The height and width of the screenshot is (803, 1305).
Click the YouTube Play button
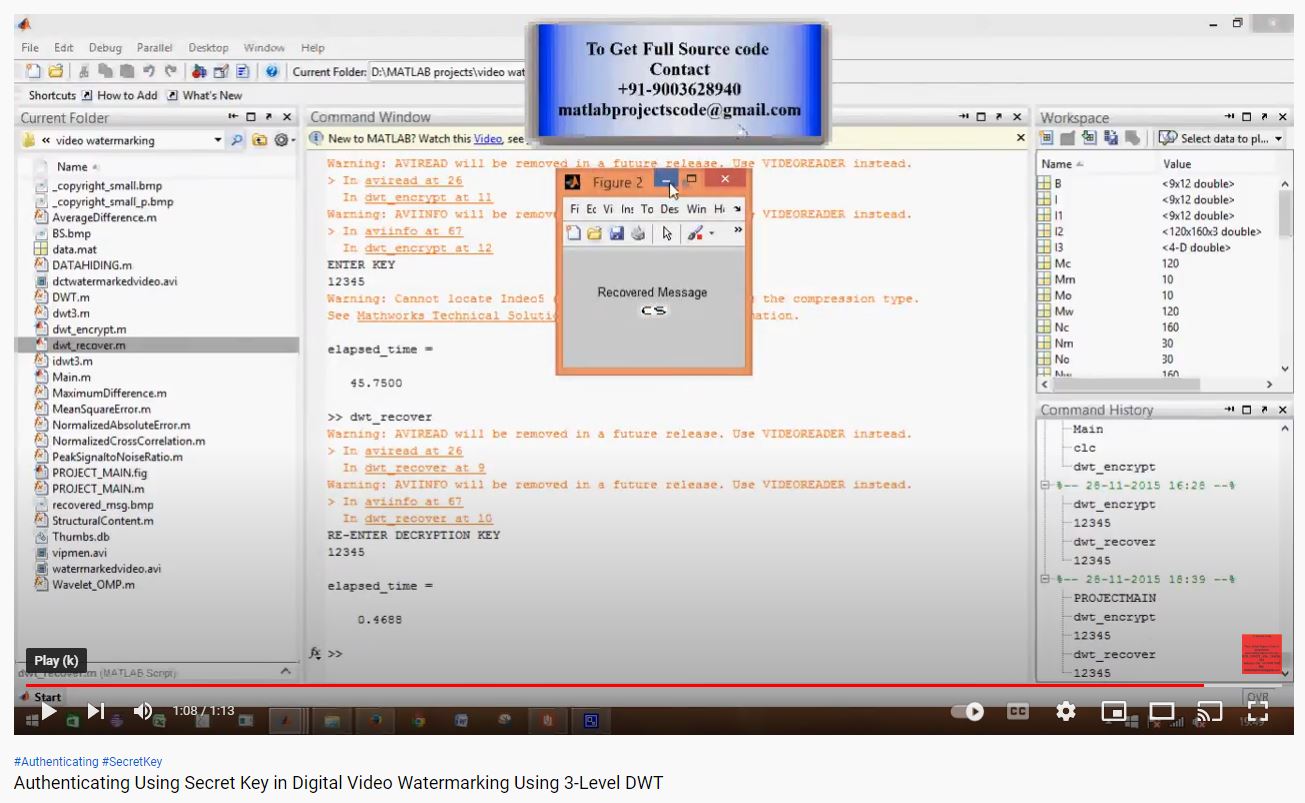tap(48, 711)
